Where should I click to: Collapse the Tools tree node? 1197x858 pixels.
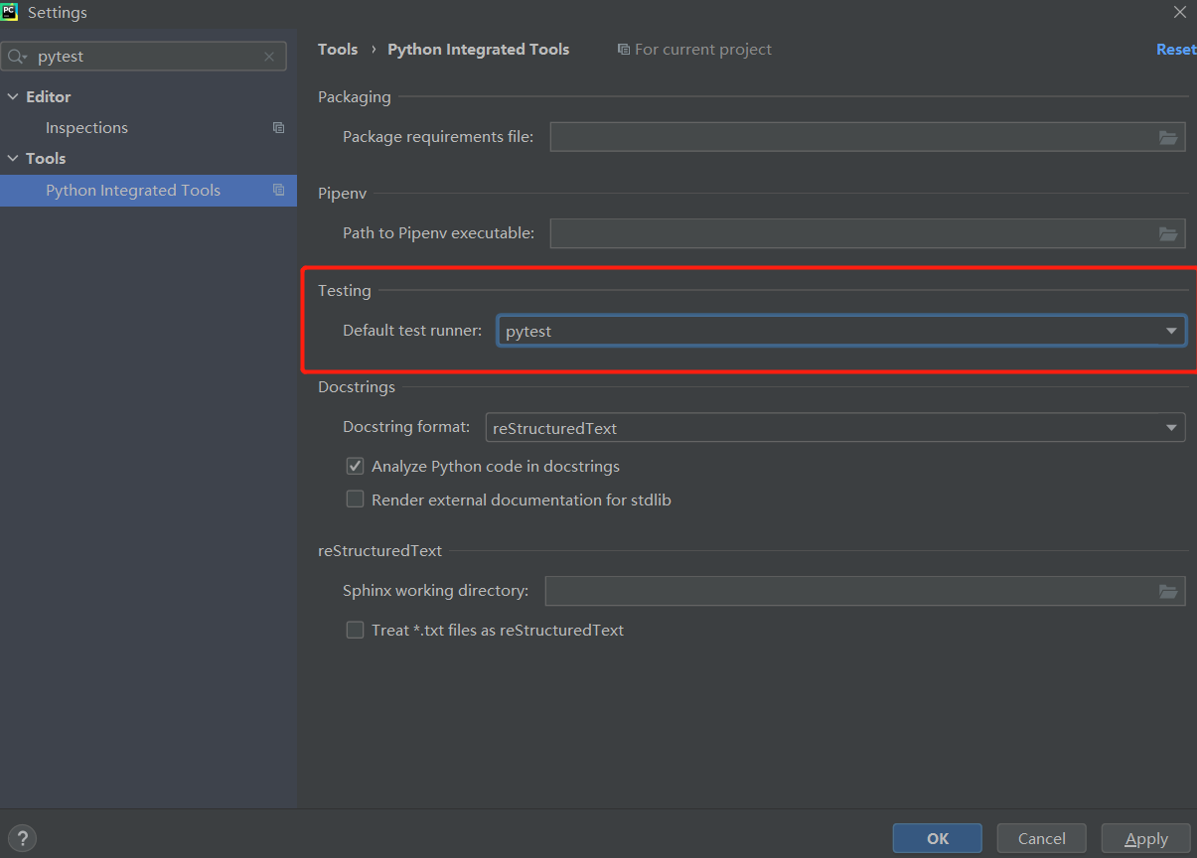click(13, 158)
